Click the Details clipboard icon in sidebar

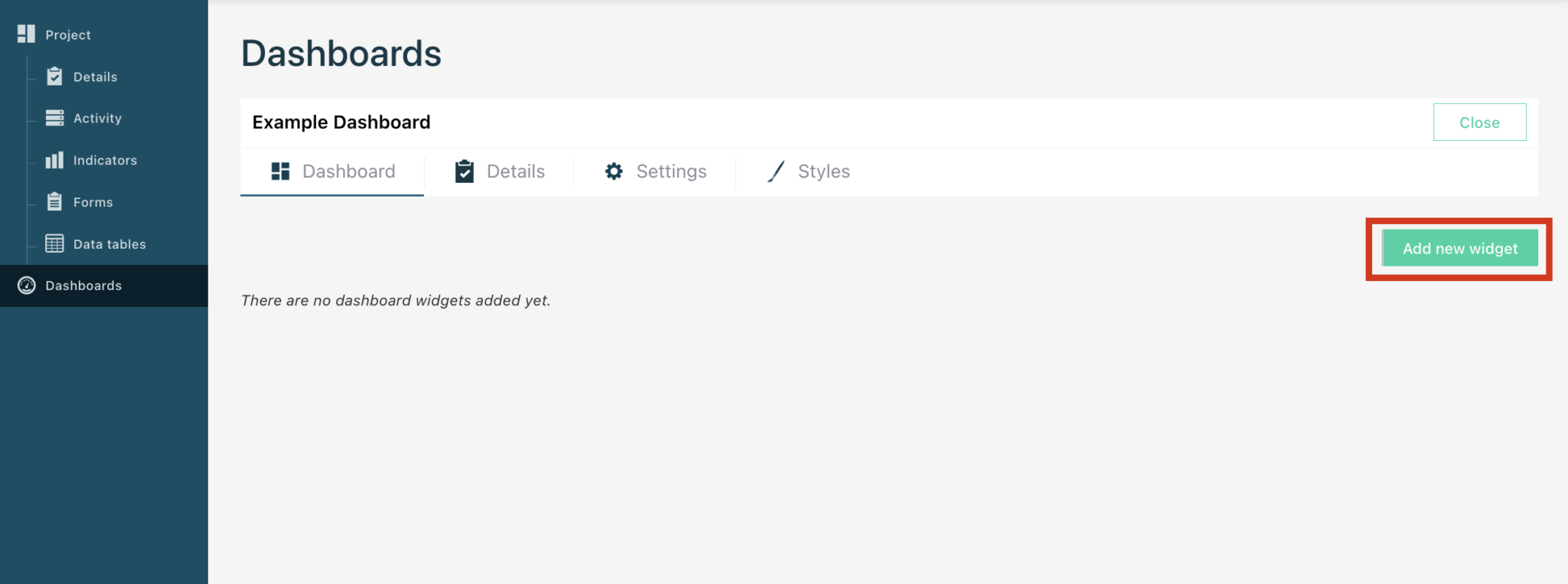[x=54, y=77]
